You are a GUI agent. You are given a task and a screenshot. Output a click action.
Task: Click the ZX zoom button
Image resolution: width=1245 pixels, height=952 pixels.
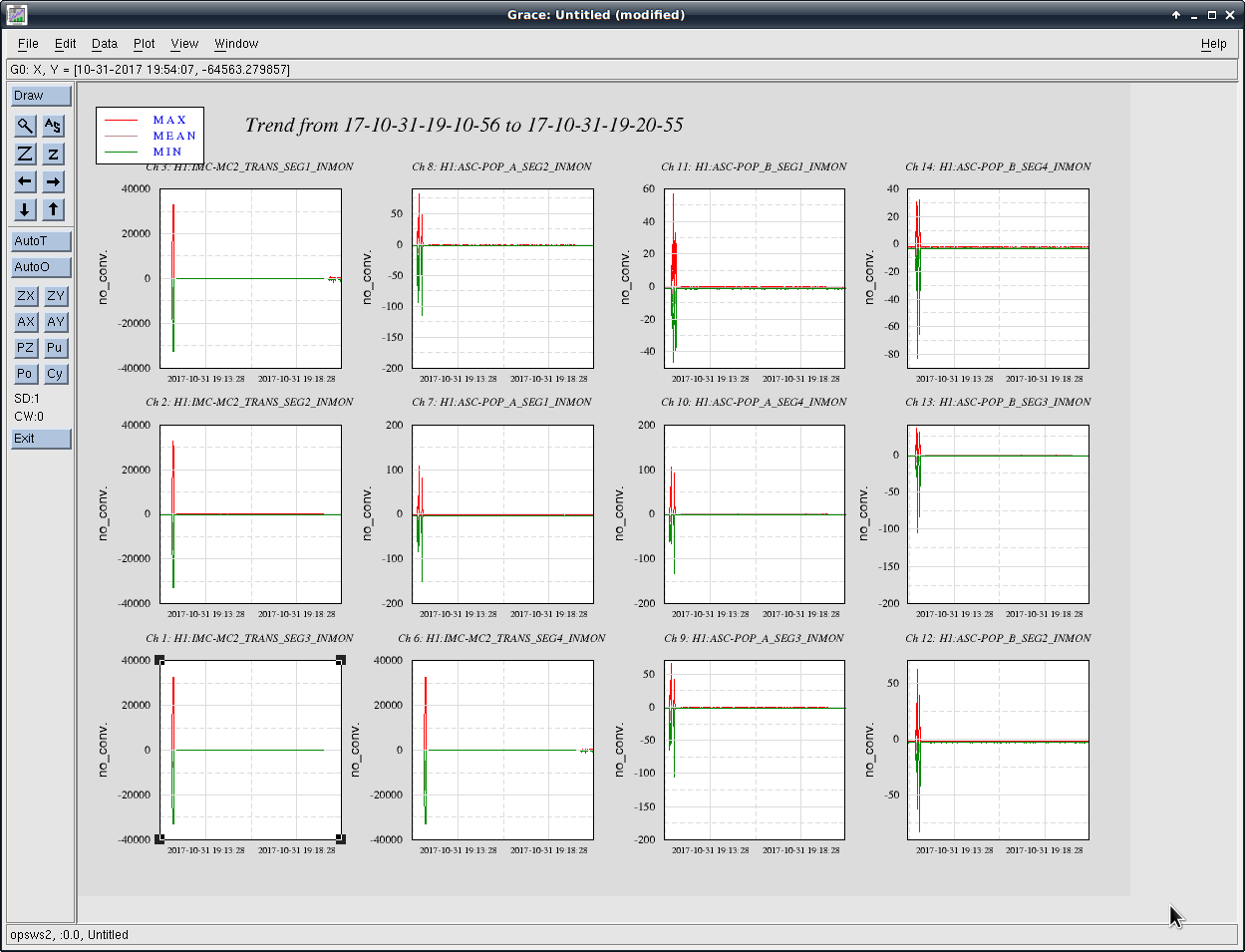tap(26, 296)
